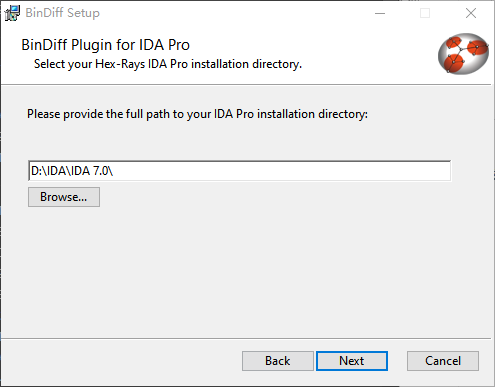This screenshot has width=495, height=387.
Task: Click the empty title bar area
Action: [233, 13]
